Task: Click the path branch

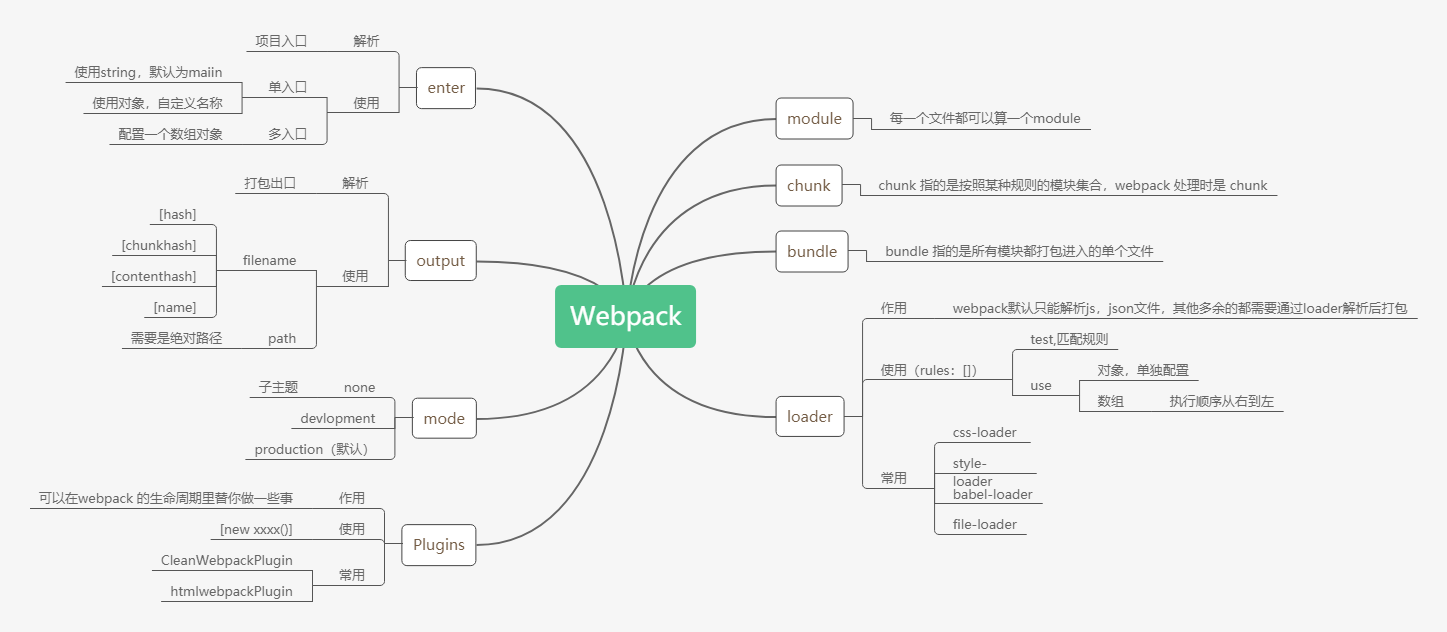Action: tap(282, 338)
